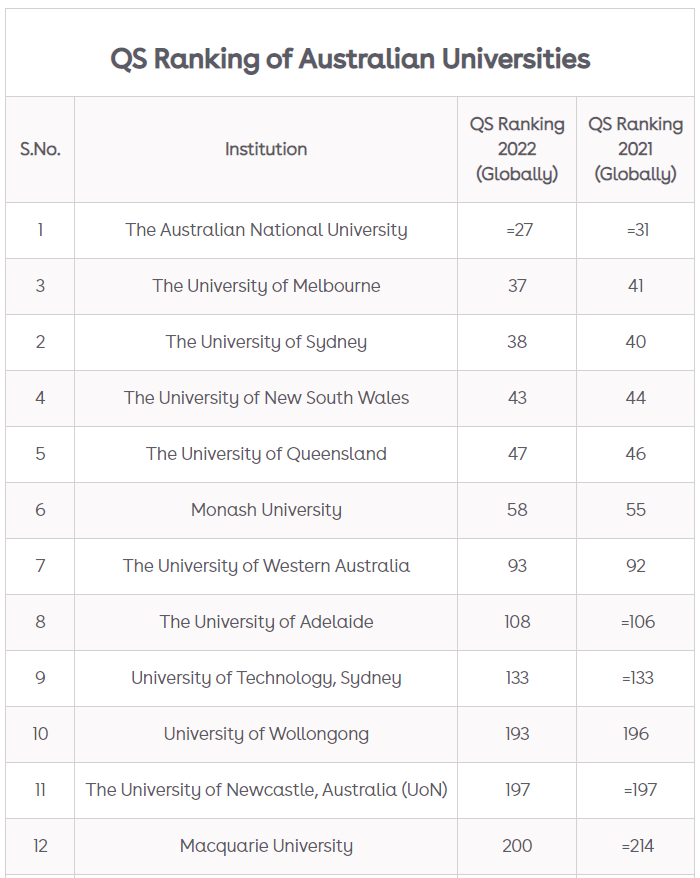Viewport: 700px width, 878px height.
Task: Select The University of Melbourne row
Action: coord(350,286)
